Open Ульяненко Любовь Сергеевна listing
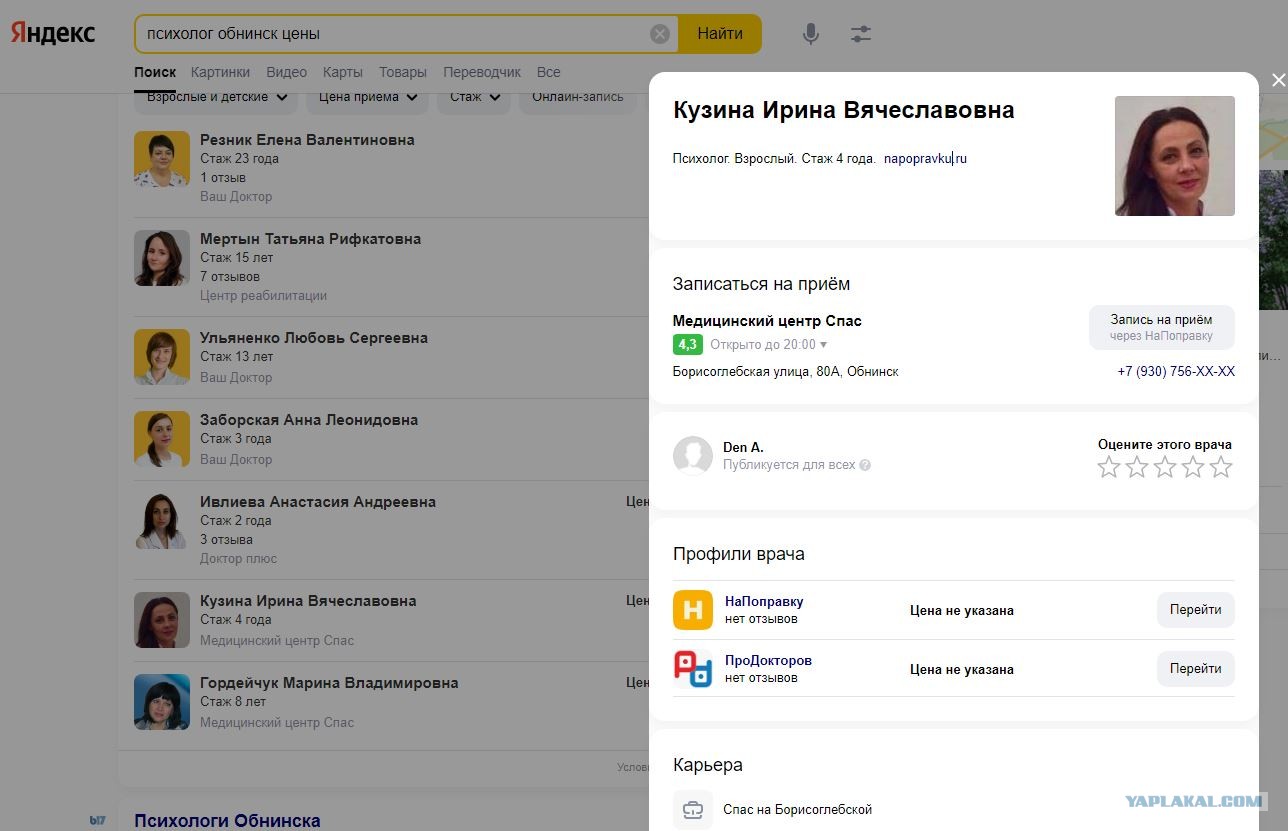This screenshot has width=1288, height=831. tap(314, 338)
